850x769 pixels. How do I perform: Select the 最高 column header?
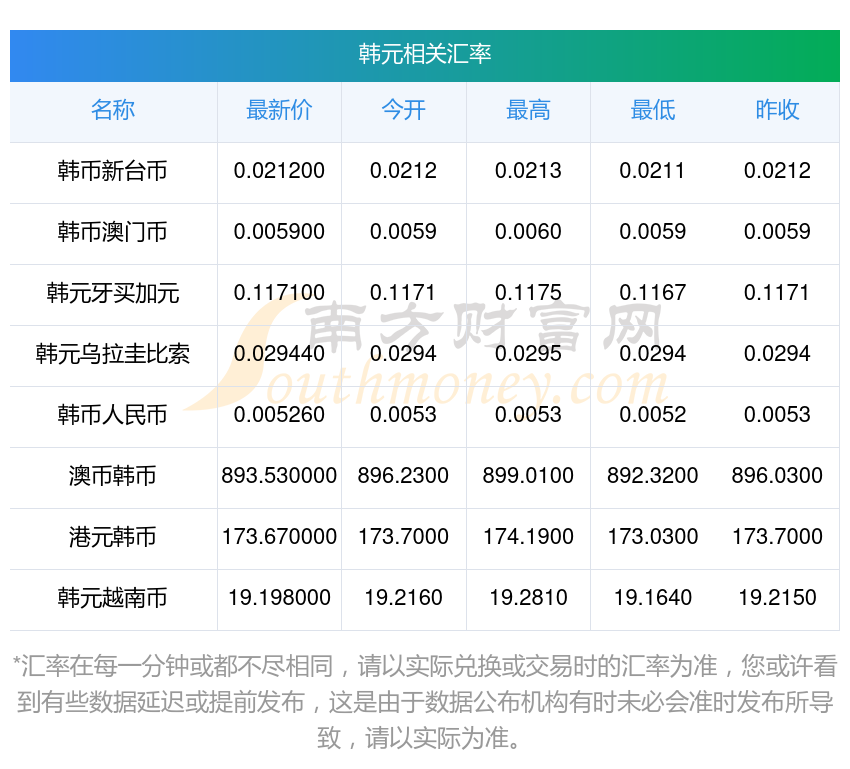[x=528, y=110]
